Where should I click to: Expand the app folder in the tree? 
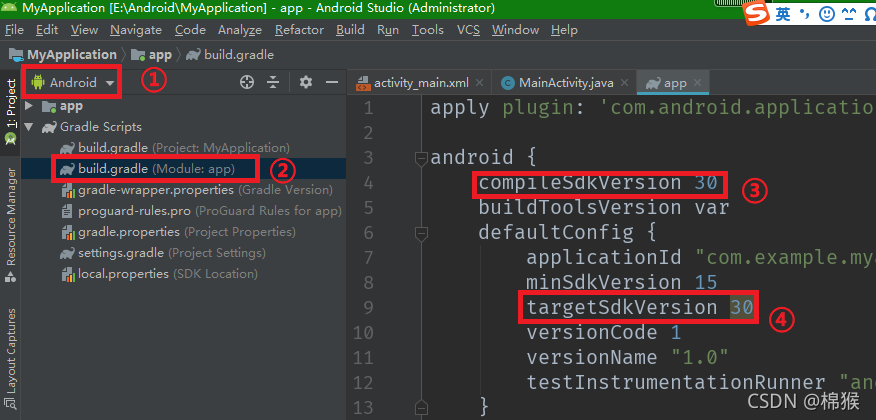(x=29, y=106)
